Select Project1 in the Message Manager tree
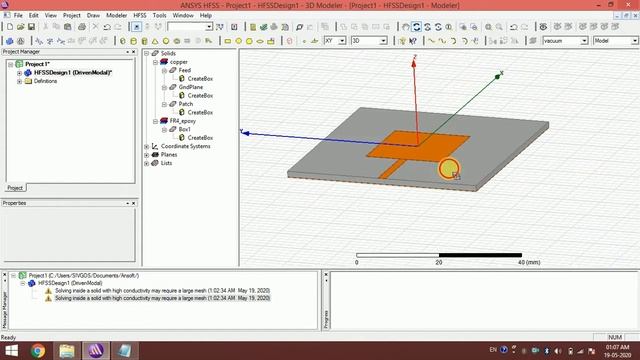This screenshot has width=640, height=360. pos(84,276)
